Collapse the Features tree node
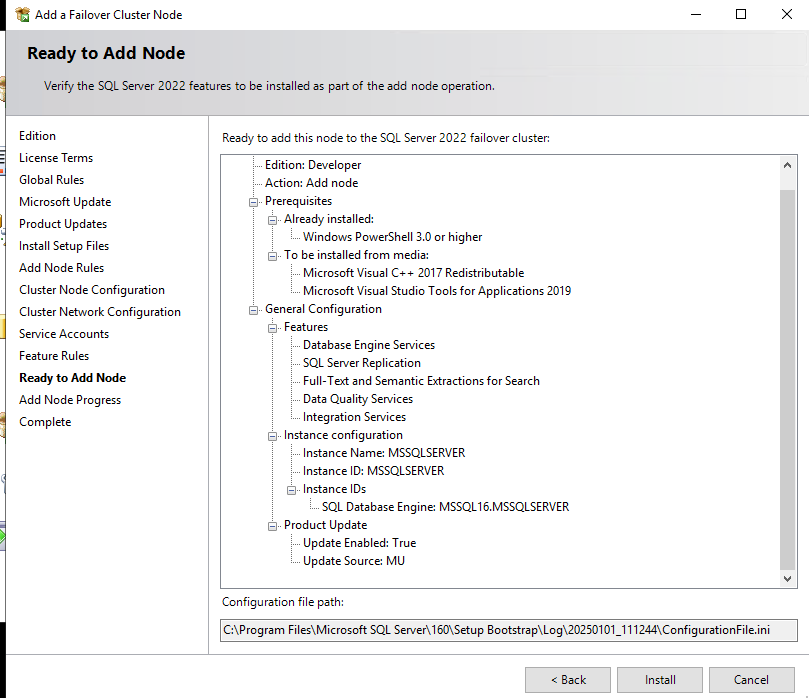The width and height of the screenshot is (809, 698). pos(272,328)
